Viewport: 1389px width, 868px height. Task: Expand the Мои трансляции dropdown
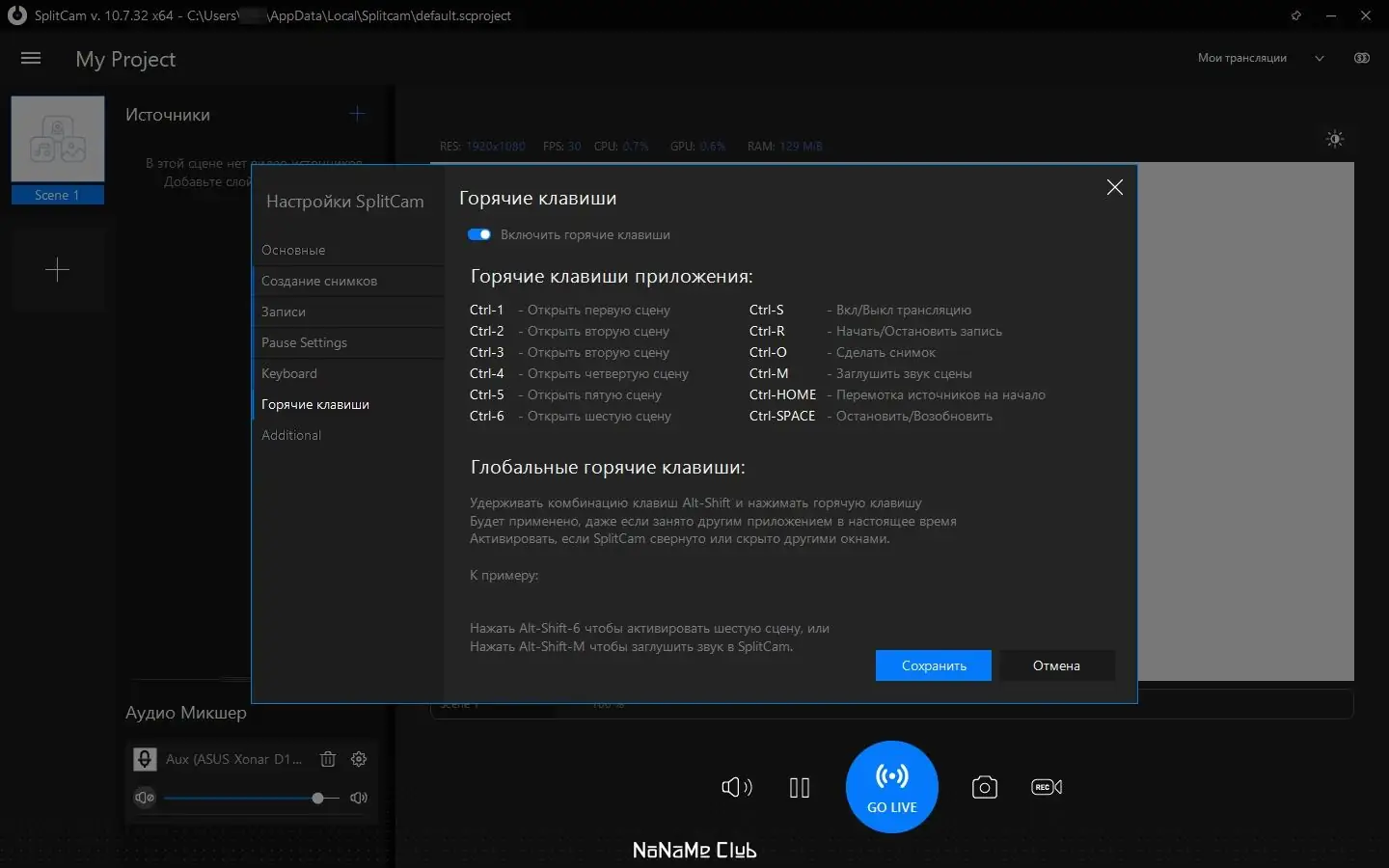(x=1319, y=58)
